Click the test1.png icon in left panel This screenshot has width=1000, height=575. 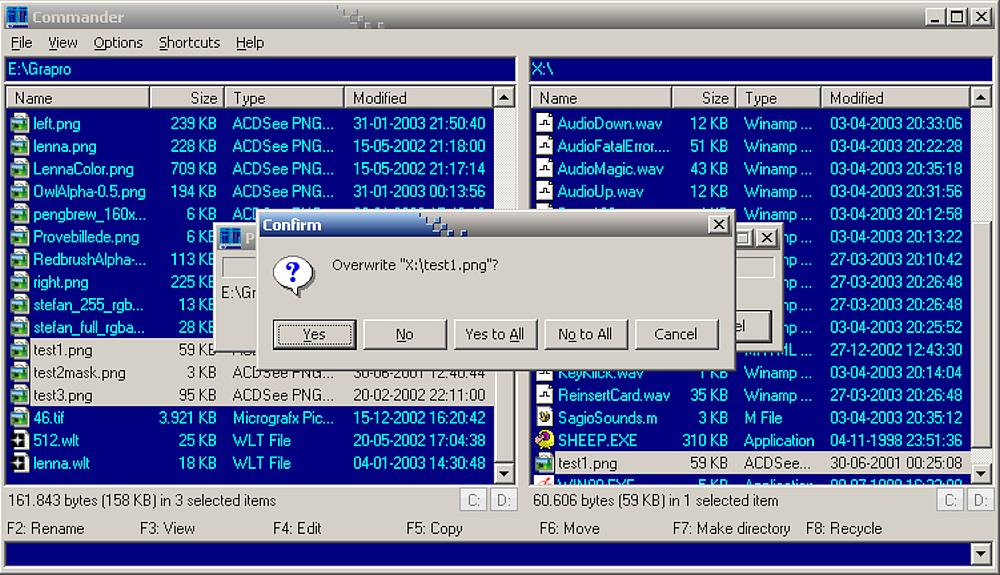(x=20, y=350)
